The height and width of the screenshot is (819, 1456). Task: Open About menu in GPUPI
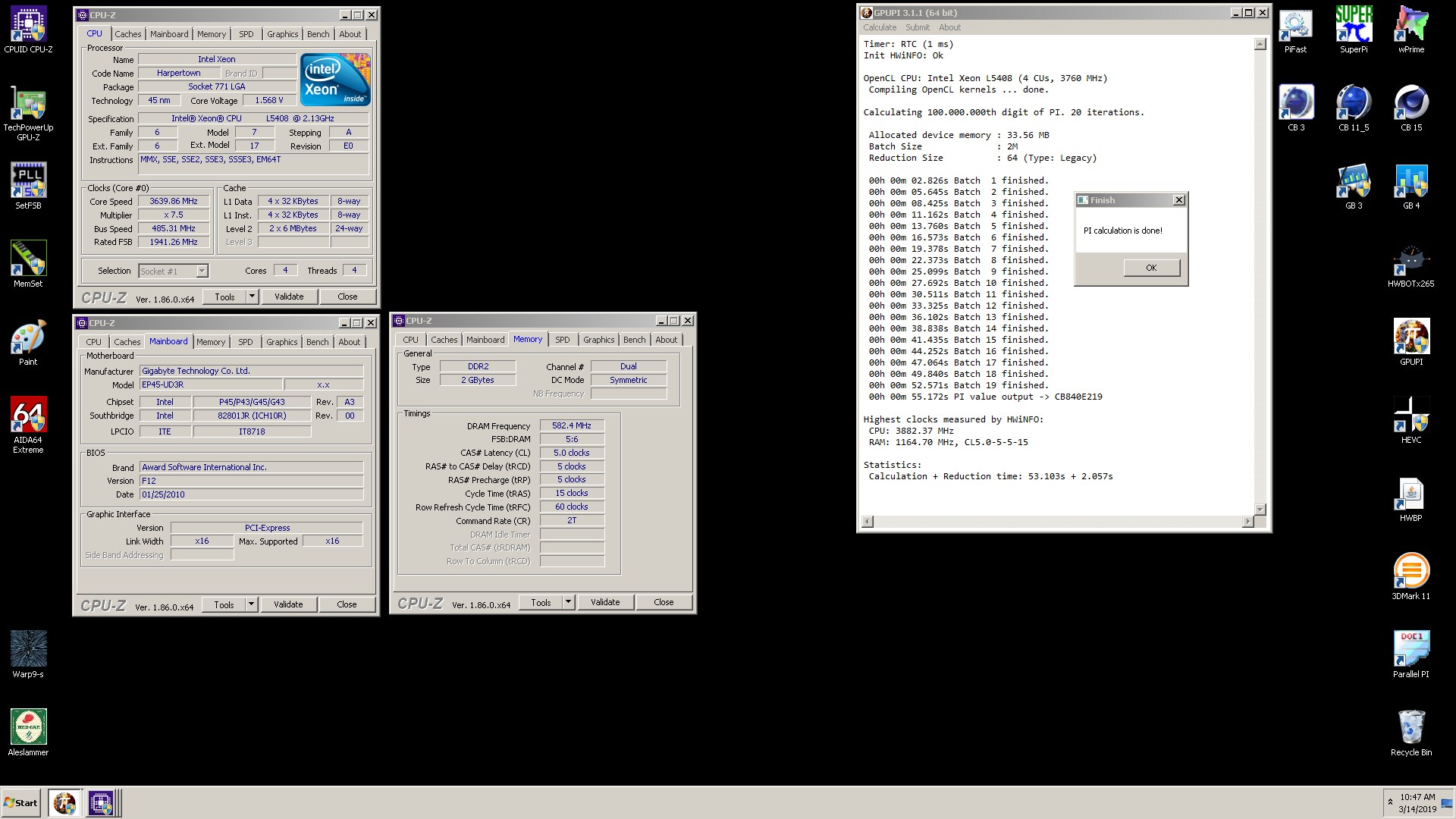(x=949, y=27)
